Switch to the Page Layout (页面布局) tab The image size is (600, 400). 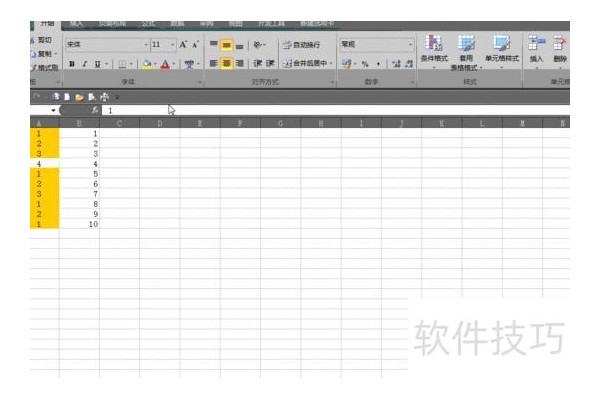click(x=112, y=24)
